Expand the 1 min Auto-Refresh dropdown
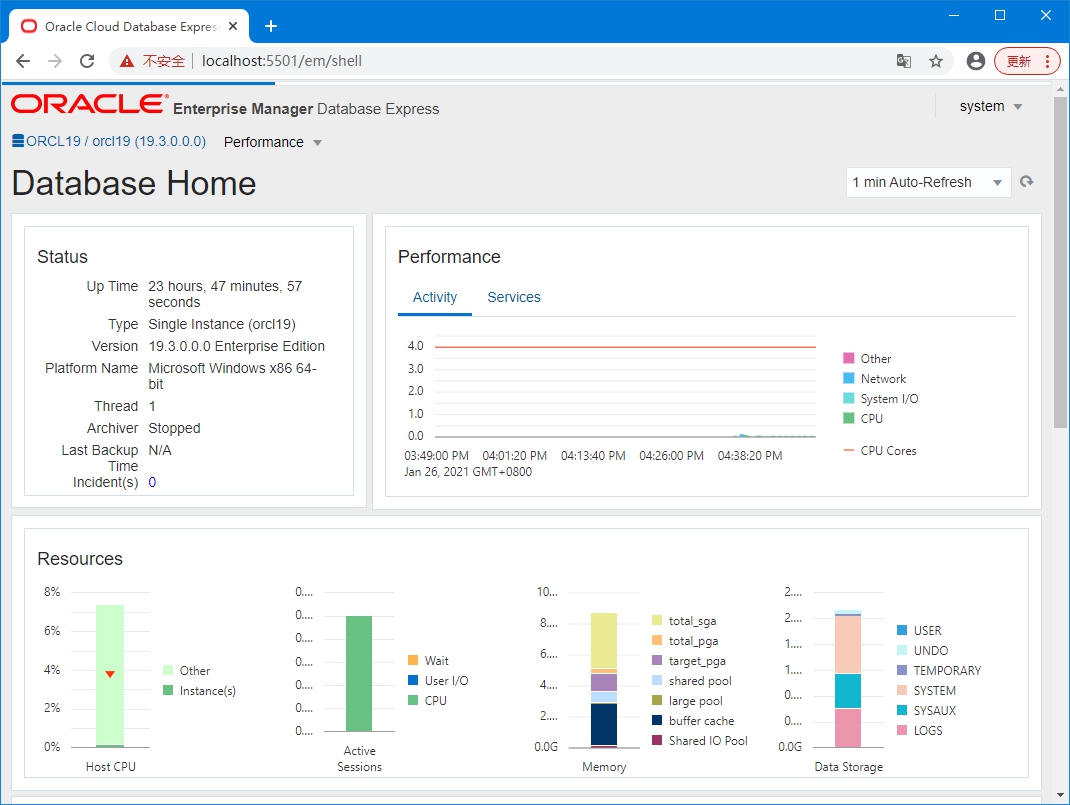The height and width of the screenshot is (805, 1070). click(x=928, y=182)
